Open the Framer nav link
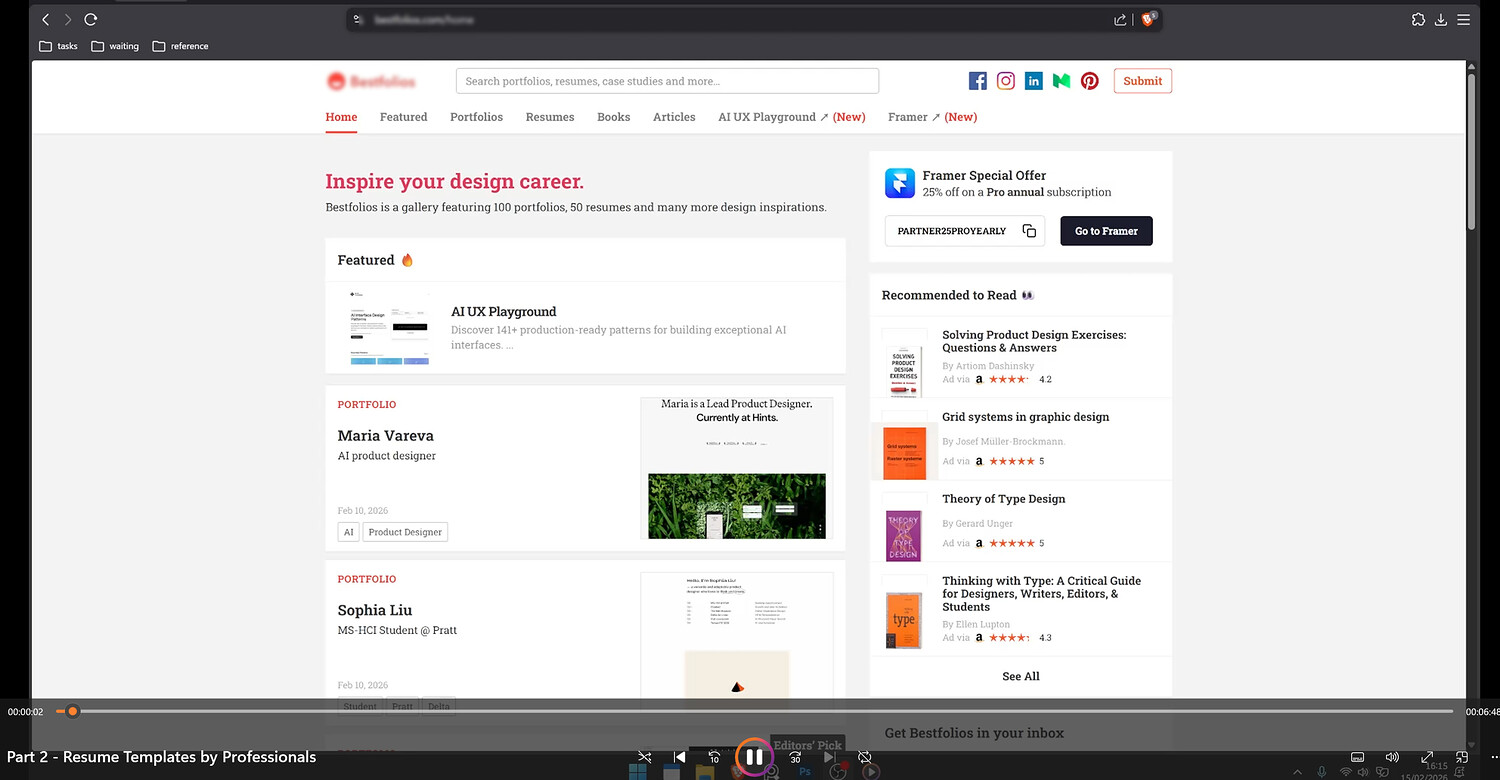 pyautogui.click(x=933, y=117)
